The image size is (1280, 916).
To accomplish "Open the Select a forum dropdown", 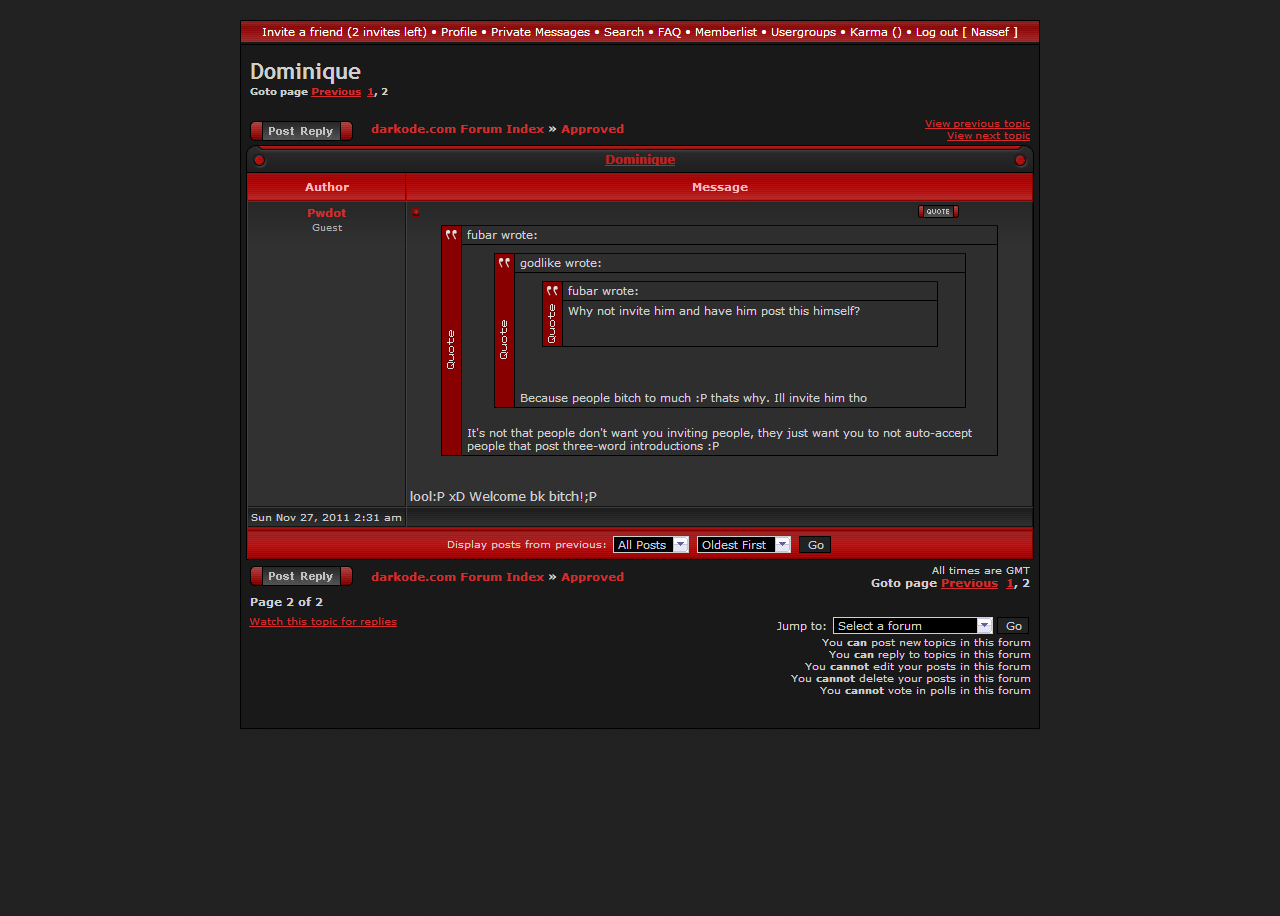I will point(911,626).
